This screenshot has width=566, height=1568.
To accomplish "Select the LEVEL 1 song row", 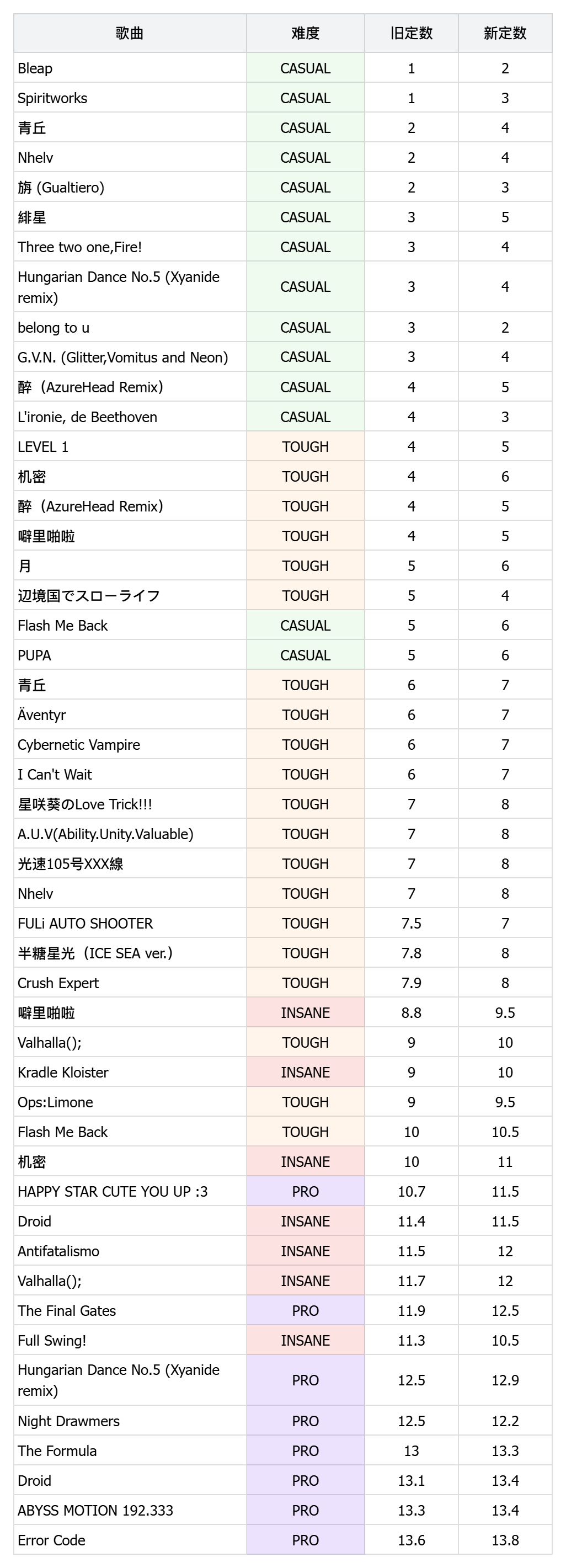I will click(283, 447).
